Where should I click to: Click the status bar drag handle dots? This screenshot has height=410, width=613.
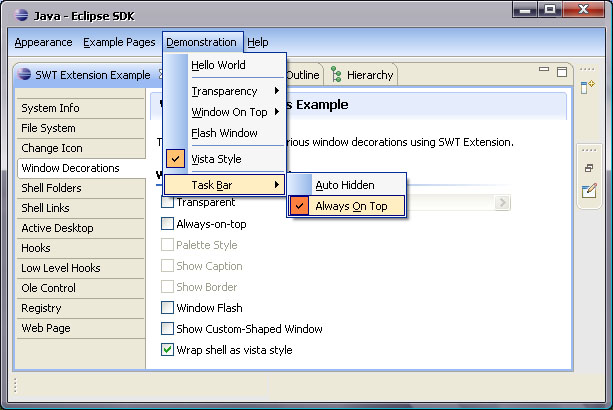click(x=15, y=386)
